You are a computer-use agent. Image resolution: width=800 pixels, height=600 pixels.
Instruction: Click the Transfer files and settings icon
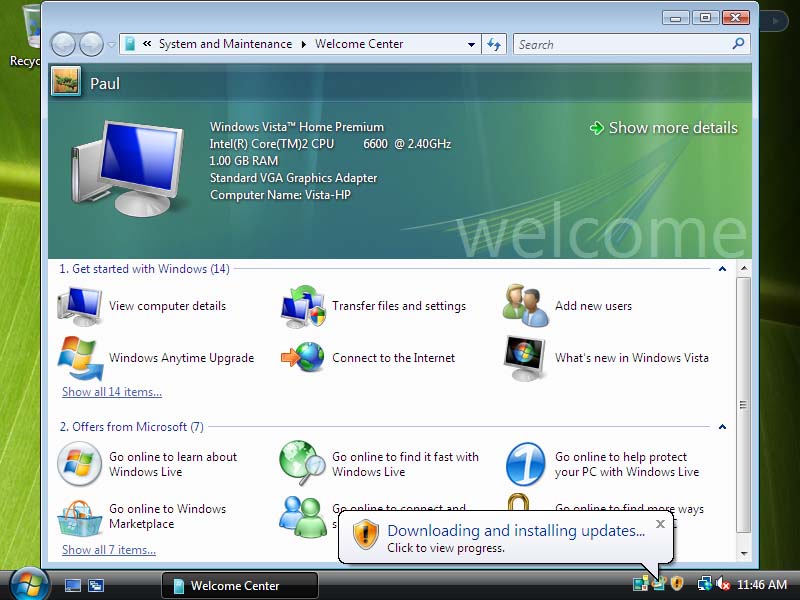click(x=303, y=306)
